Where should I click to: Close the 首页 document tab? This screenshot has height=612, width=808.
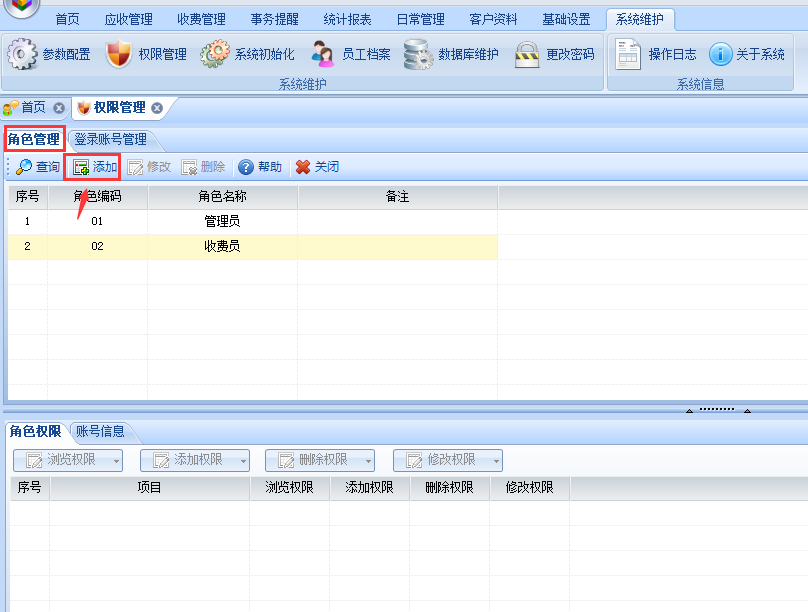(x=59, y=108)
